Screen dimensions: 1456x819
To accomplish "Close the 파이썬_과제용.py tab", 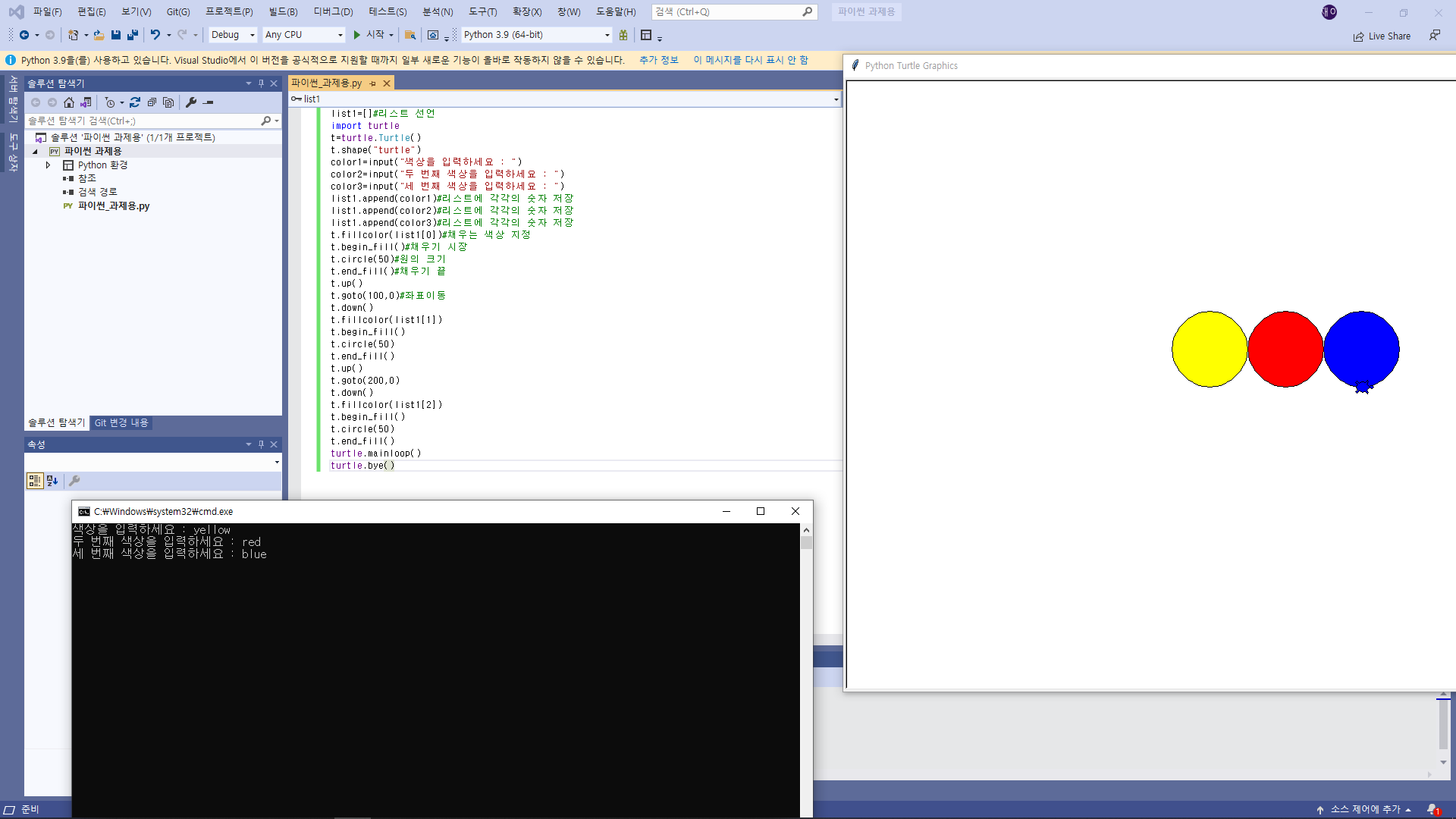I will click(387, 83).
